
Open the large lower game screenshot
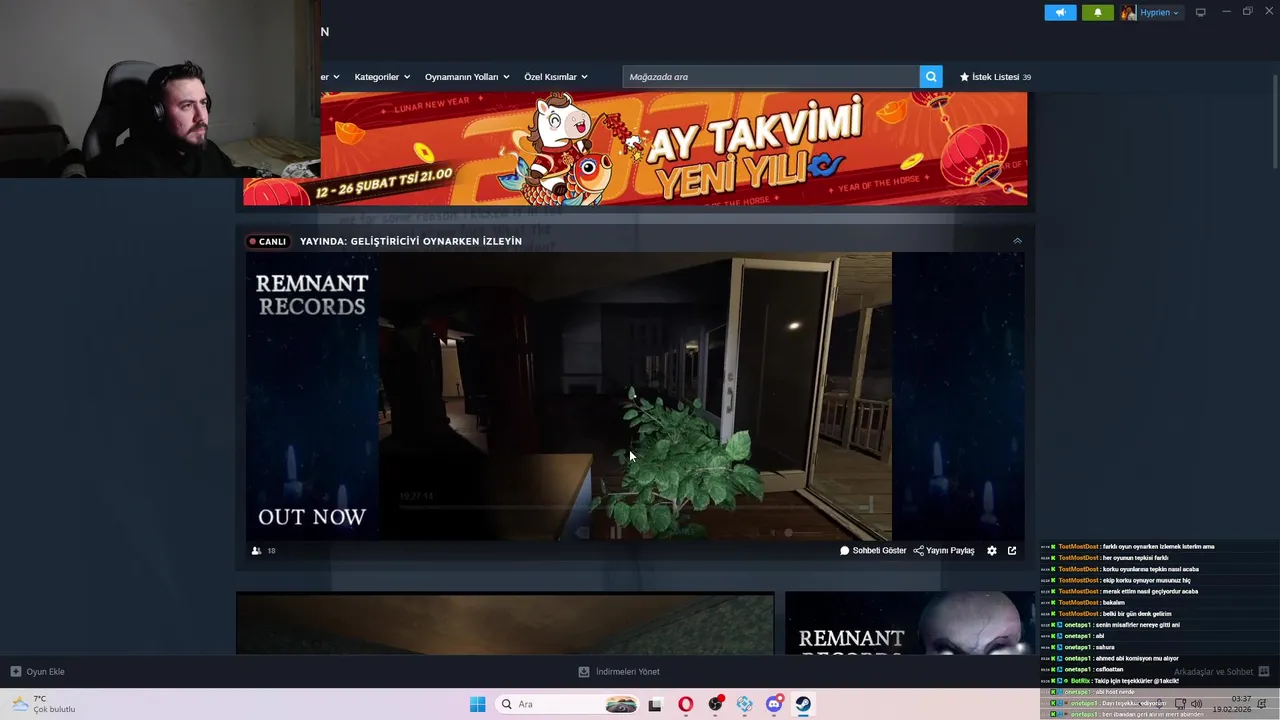pyautogui.click(x=505, y=623)
